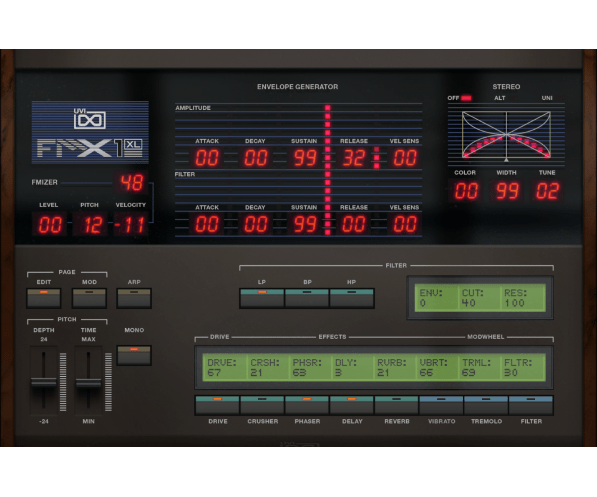Viewport: 597px width, 497px height.
Task: Switch to the EDIT page button
Action: (x=43, y=298)
